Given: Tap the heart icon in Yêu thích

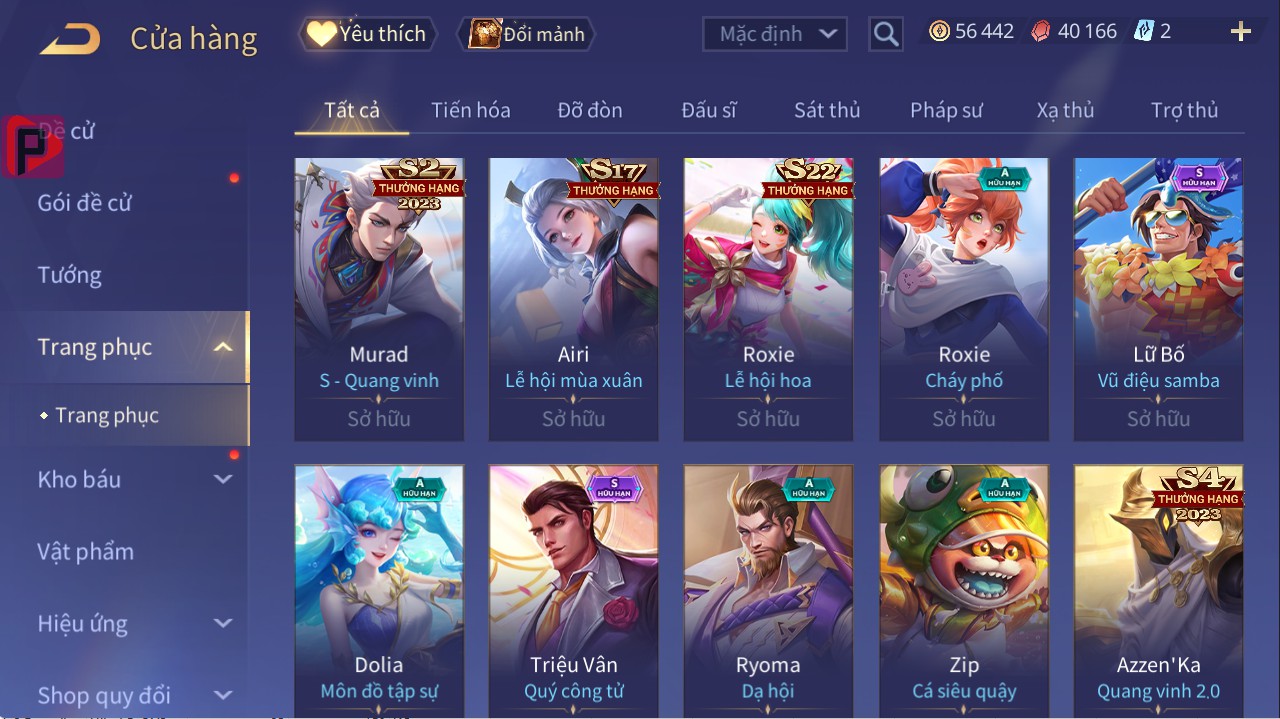Looking at the screenshot, I should (320, 34).
